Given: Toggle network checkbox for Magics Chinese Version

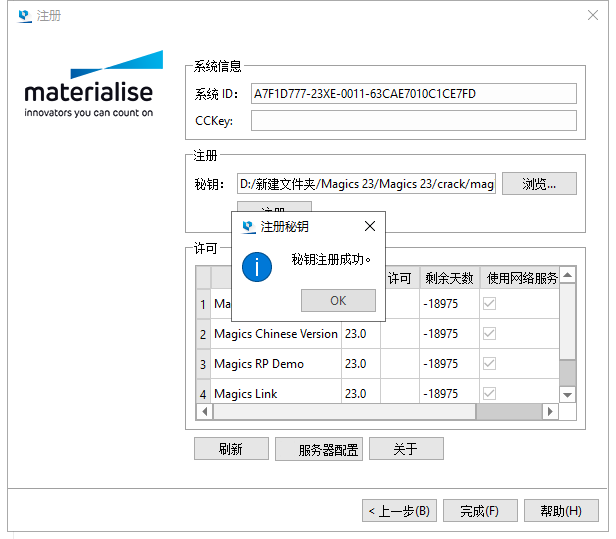Looking at the screenshot, I should pos(489,334).
